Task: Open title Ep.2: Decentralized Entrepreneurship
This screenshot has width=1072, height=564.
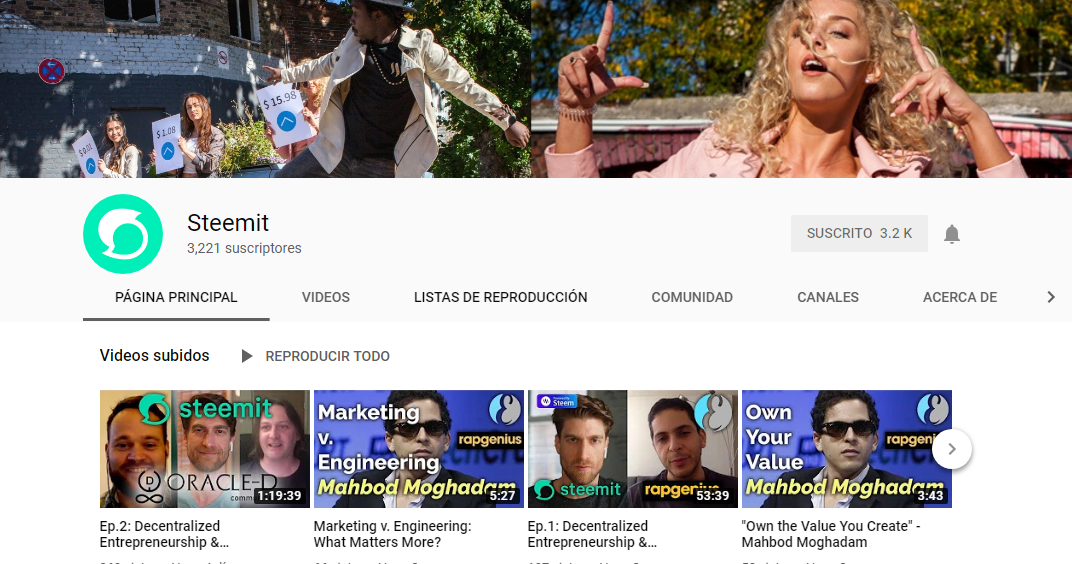Action: coord(164,534)
